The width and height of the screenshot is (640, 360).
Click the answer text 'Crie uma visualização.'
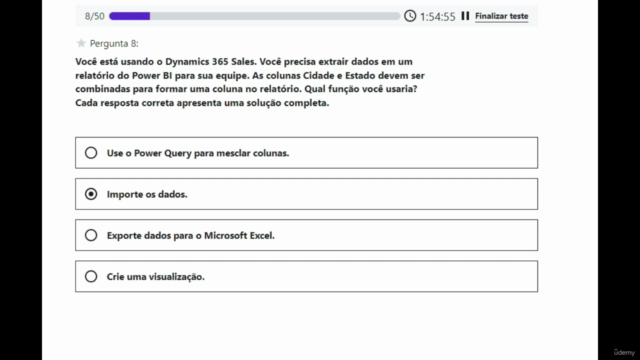(x=156, y=277)
